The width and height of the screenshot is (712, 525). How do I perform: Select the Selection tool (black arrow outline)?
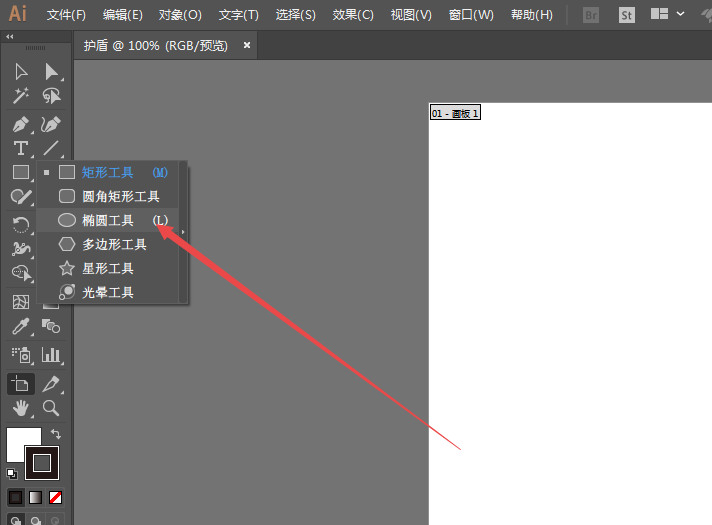pos(21,72)
